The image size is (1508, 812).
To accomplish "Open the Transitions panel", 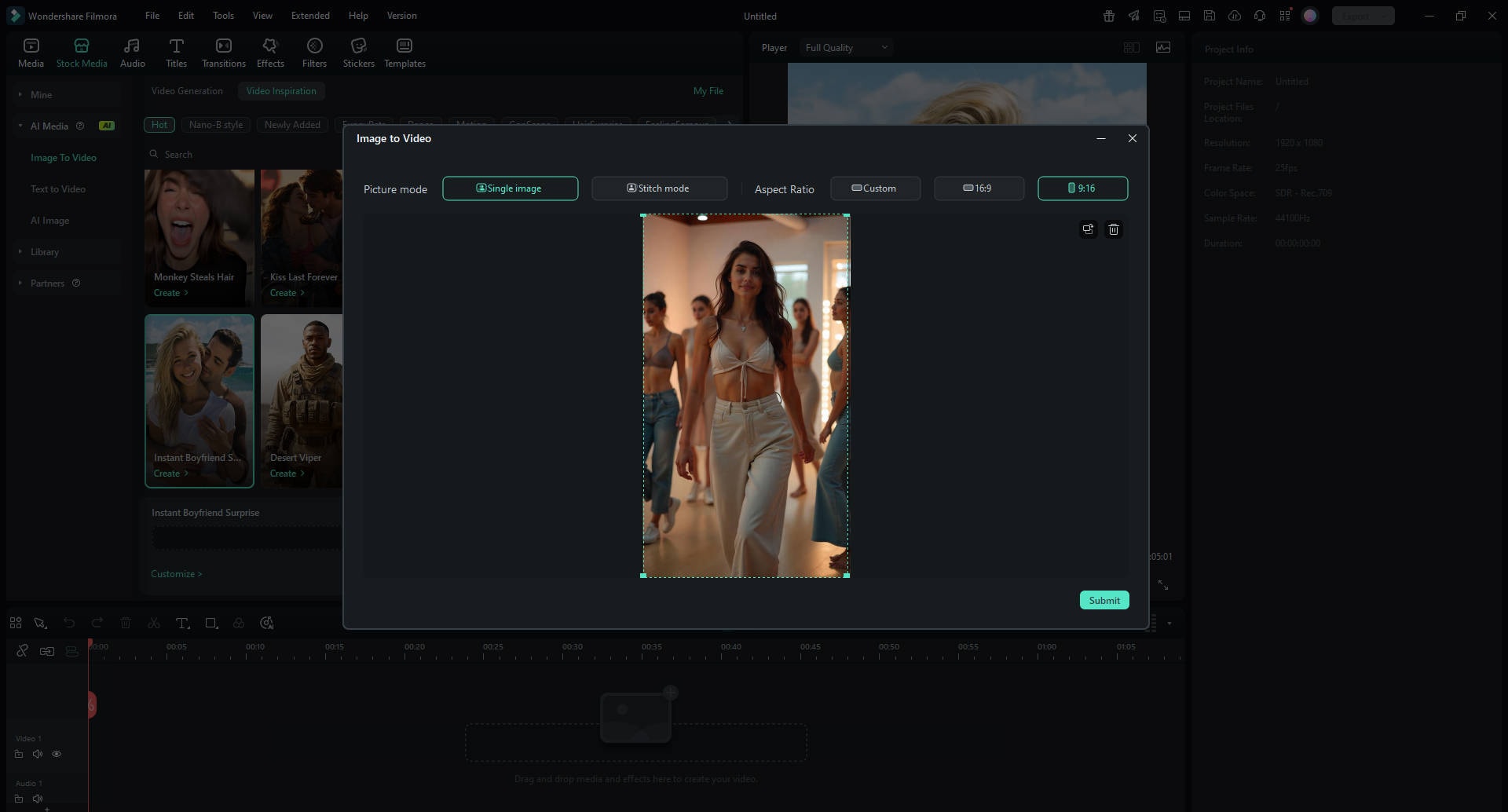I will coord(224,53).
